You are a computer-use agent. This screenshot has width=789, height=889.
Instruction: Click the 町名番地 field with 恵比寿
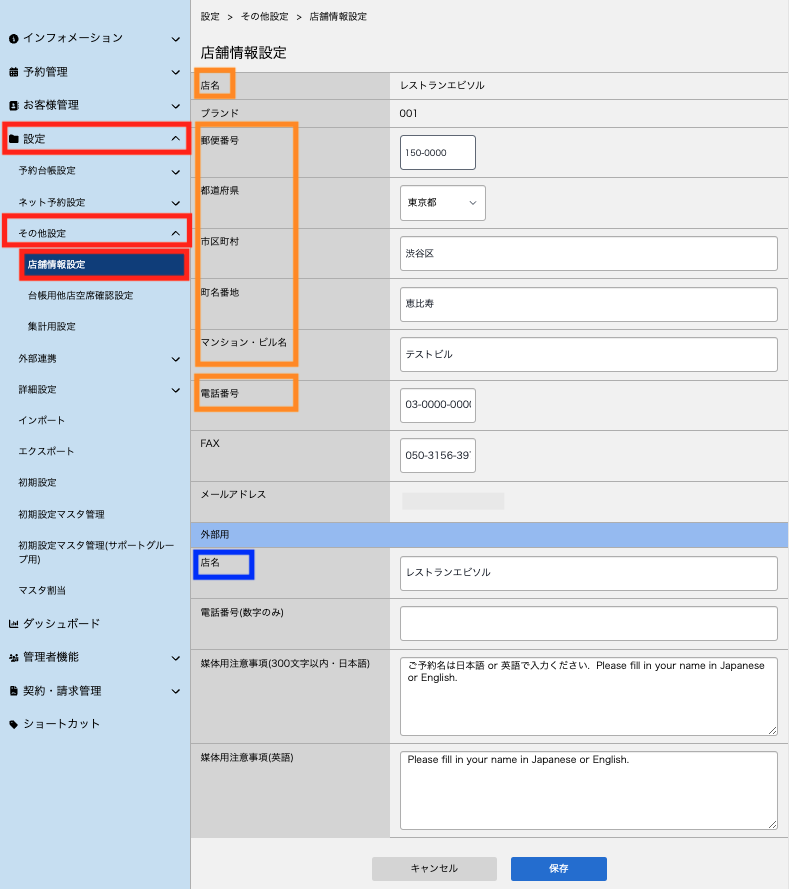pyautogui.click(x=588, y=304)
